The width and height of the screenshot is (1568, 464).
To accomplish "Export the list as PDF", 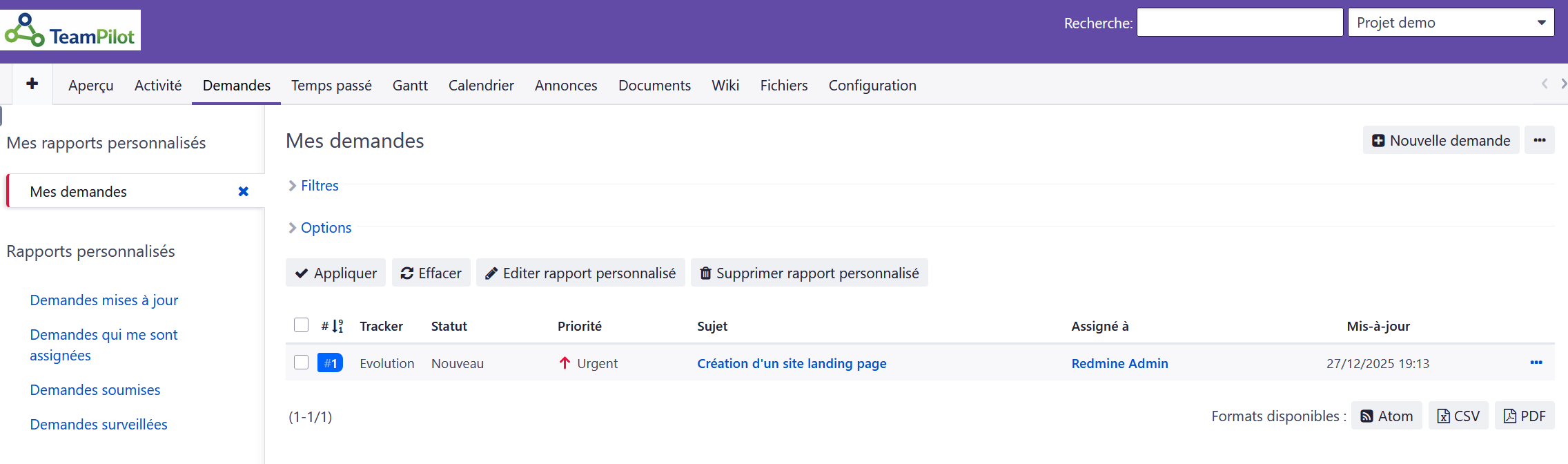I will (1524, 416).
